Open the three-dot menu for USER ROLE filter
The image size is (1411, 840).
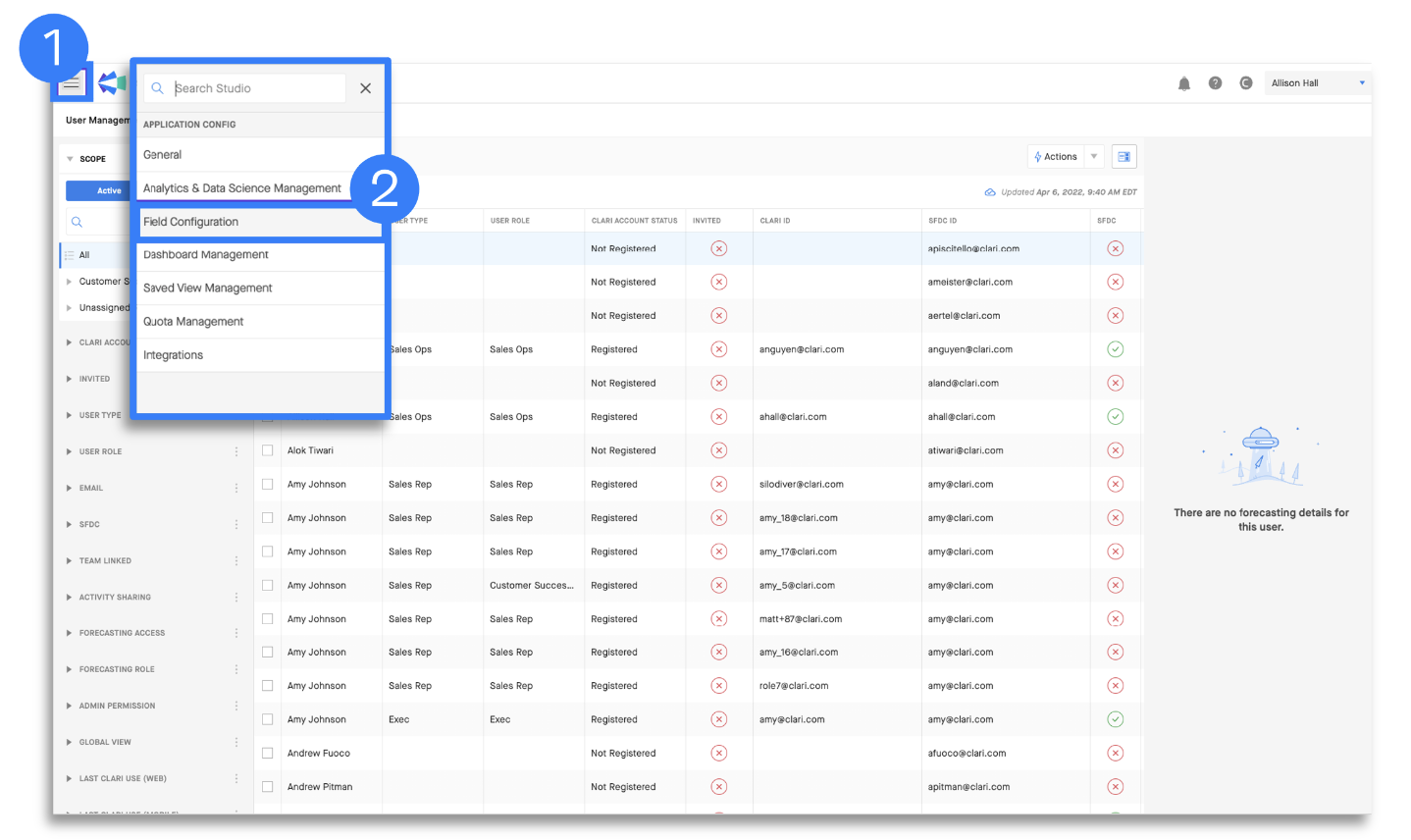[x=236, y=451]
